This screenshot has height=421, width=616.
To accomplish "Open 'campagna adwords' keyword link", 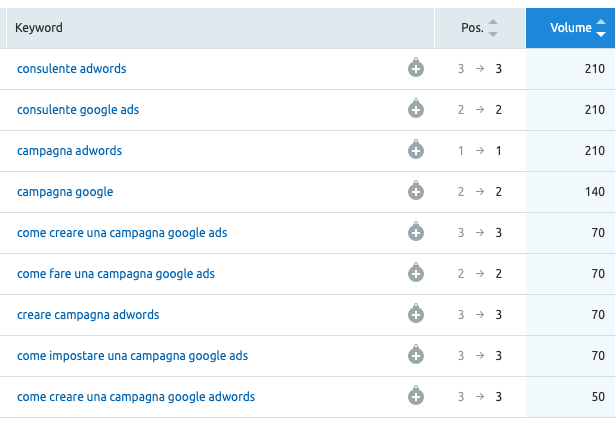I will click(x=70, y=151).
